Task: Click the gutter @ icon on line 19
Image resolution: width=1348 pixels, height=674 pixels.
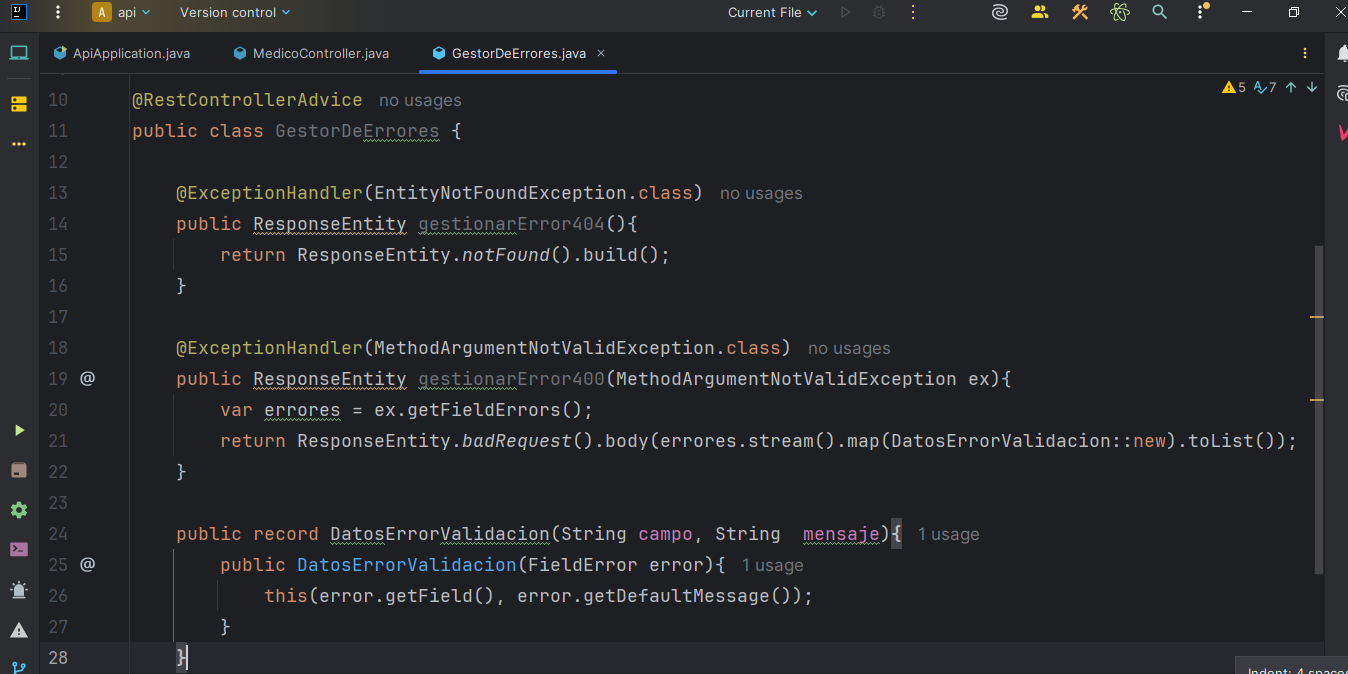Action: 87,378
